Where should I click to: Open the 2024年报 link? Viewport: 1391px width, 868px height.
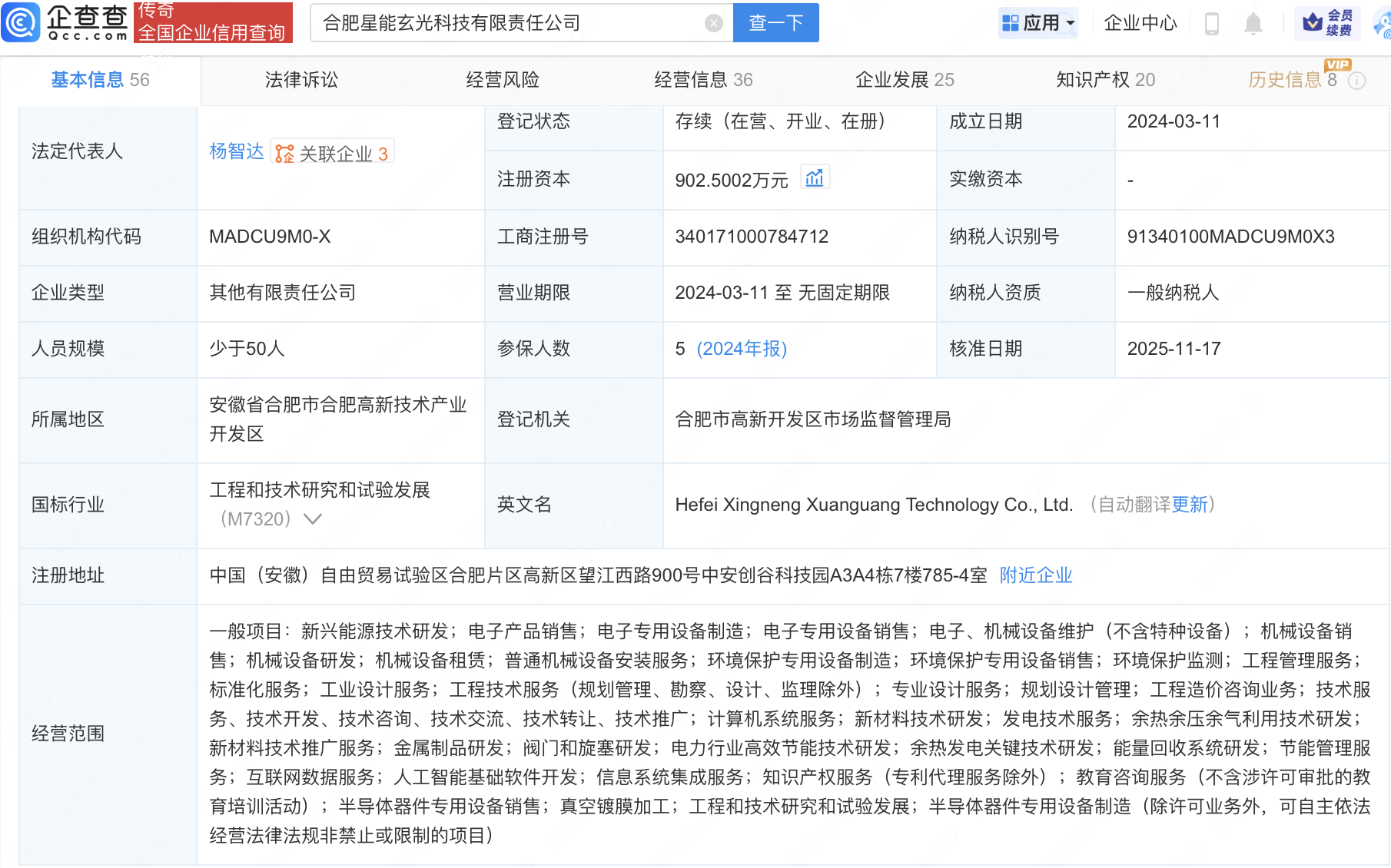click(742, 349)
